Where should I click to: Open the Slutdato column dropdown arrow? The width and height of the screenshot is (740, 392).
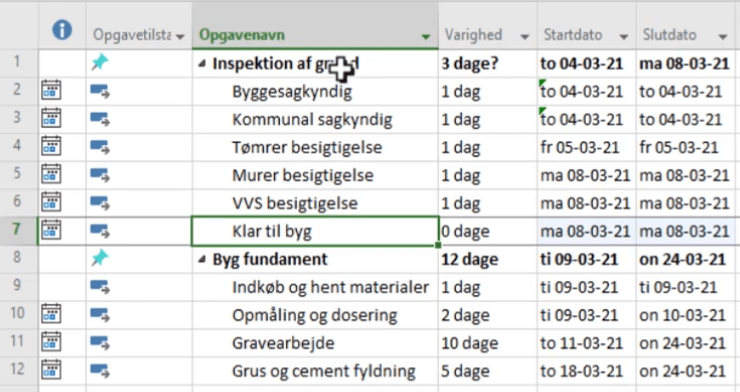click(x=723, y=36)
